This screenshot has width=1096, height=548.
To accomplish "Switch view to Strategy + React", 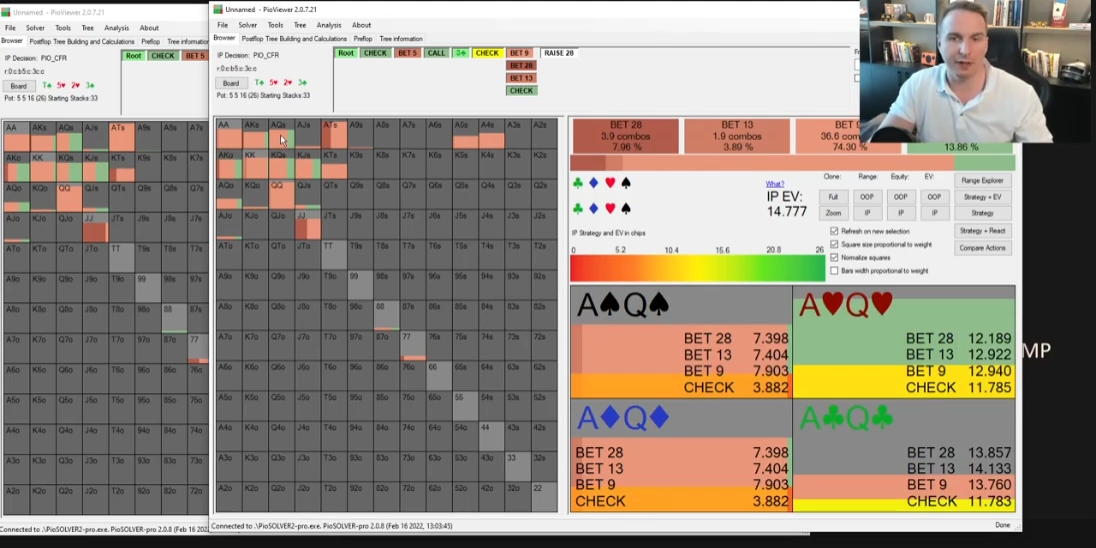I will point(982,231).
